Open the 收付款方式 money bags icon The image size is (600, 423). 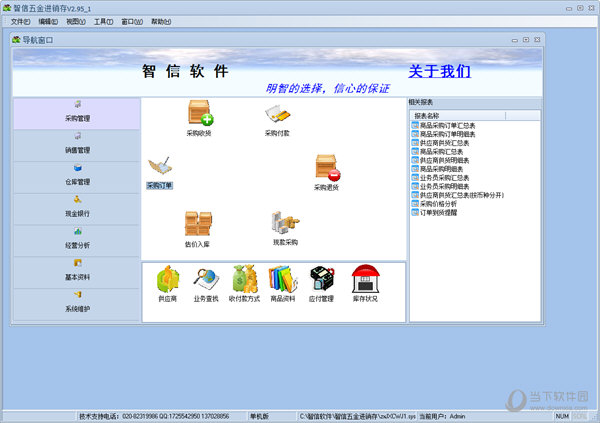[245, 279]
